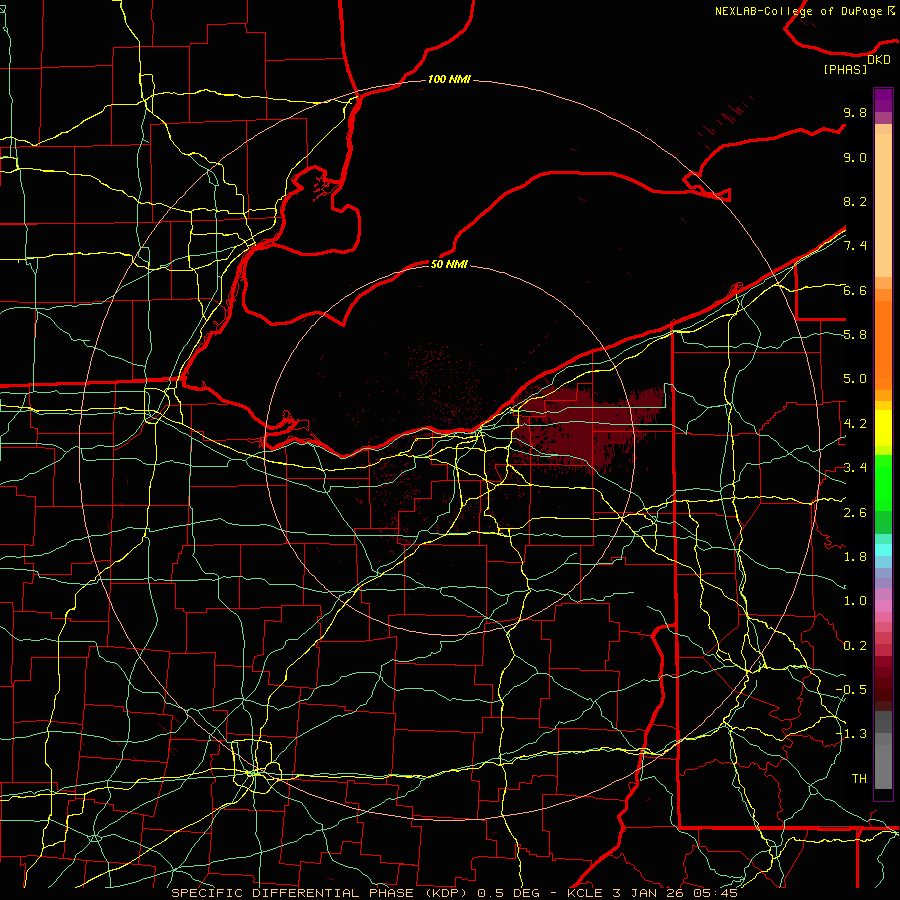The image size is (900, 900).
Task: Click the 7.4 value on the color scale
Action: (x=855, y=246)
